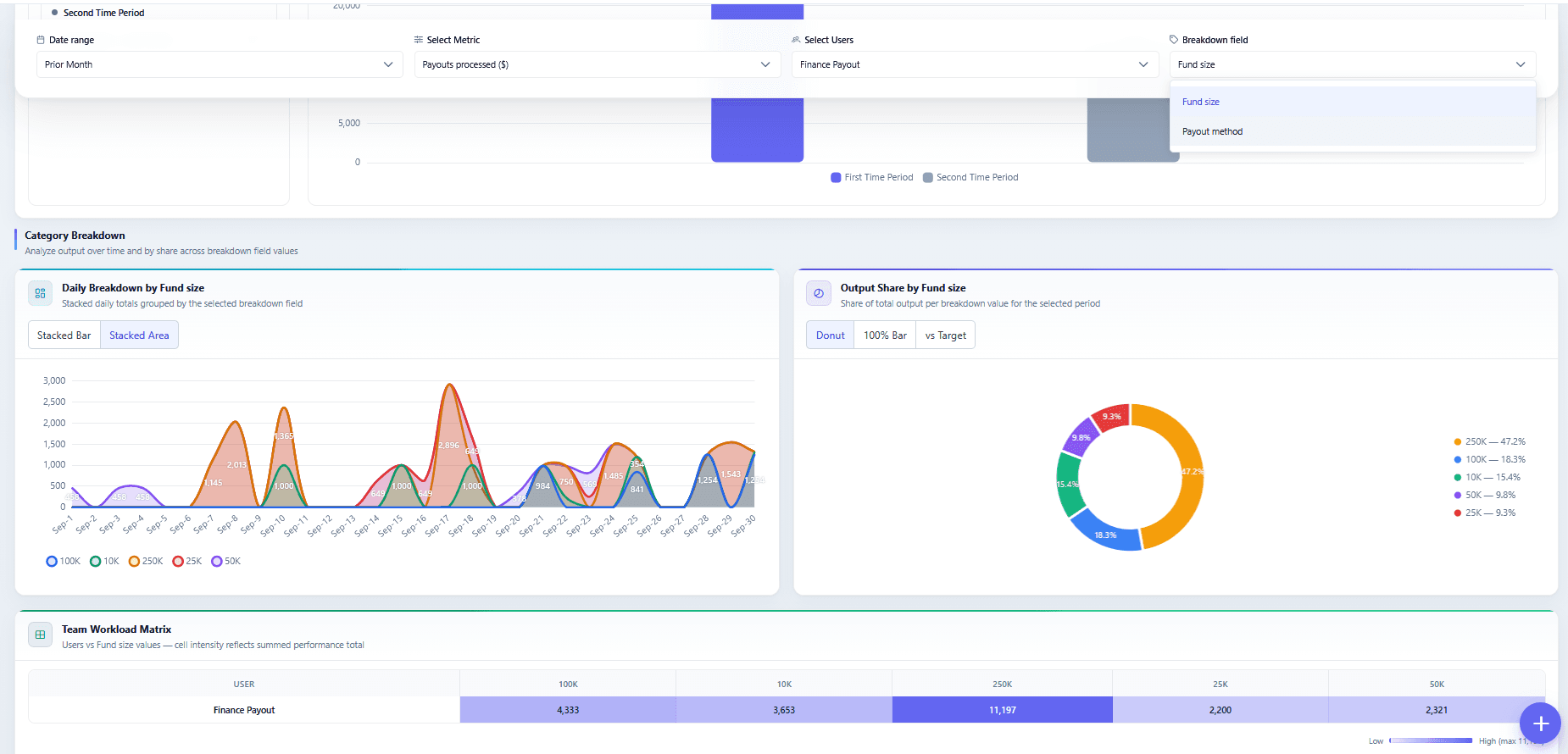Click the 10K — 15.4% donut legend entry
Viewport: 1568px width, 754px height.
pyautogui.click(x=1487, y=477)
